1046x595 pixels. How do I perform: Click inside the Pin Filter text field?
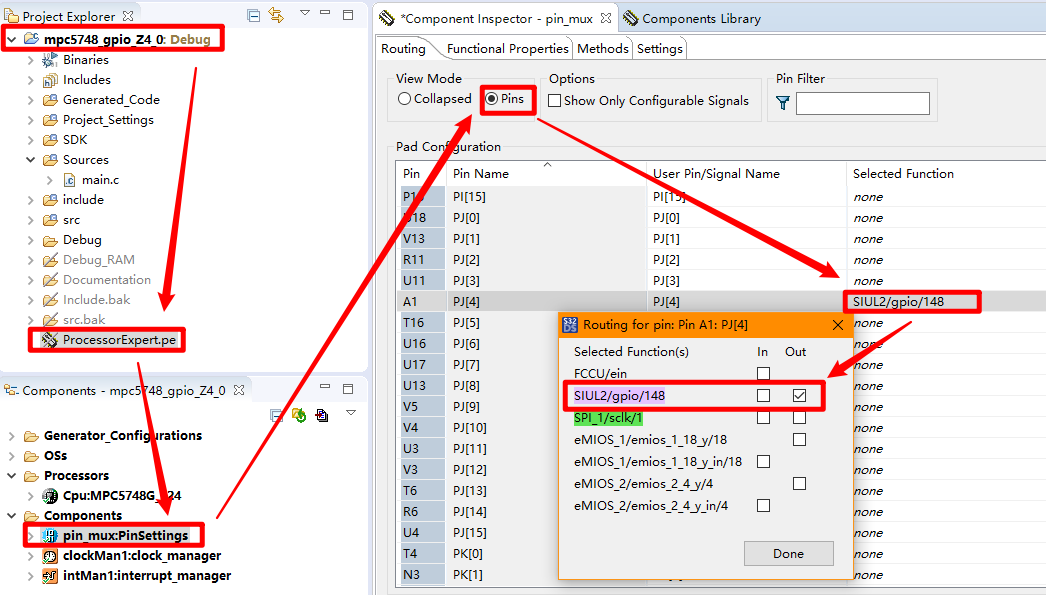coord(861,102)
